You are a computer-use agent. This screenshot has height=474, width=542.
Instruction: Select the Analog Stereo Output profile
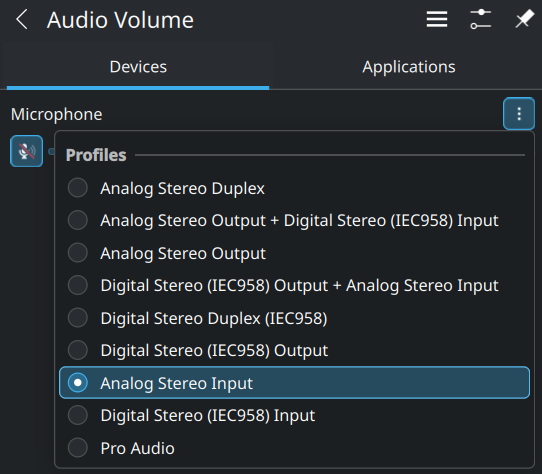(294, 253)
